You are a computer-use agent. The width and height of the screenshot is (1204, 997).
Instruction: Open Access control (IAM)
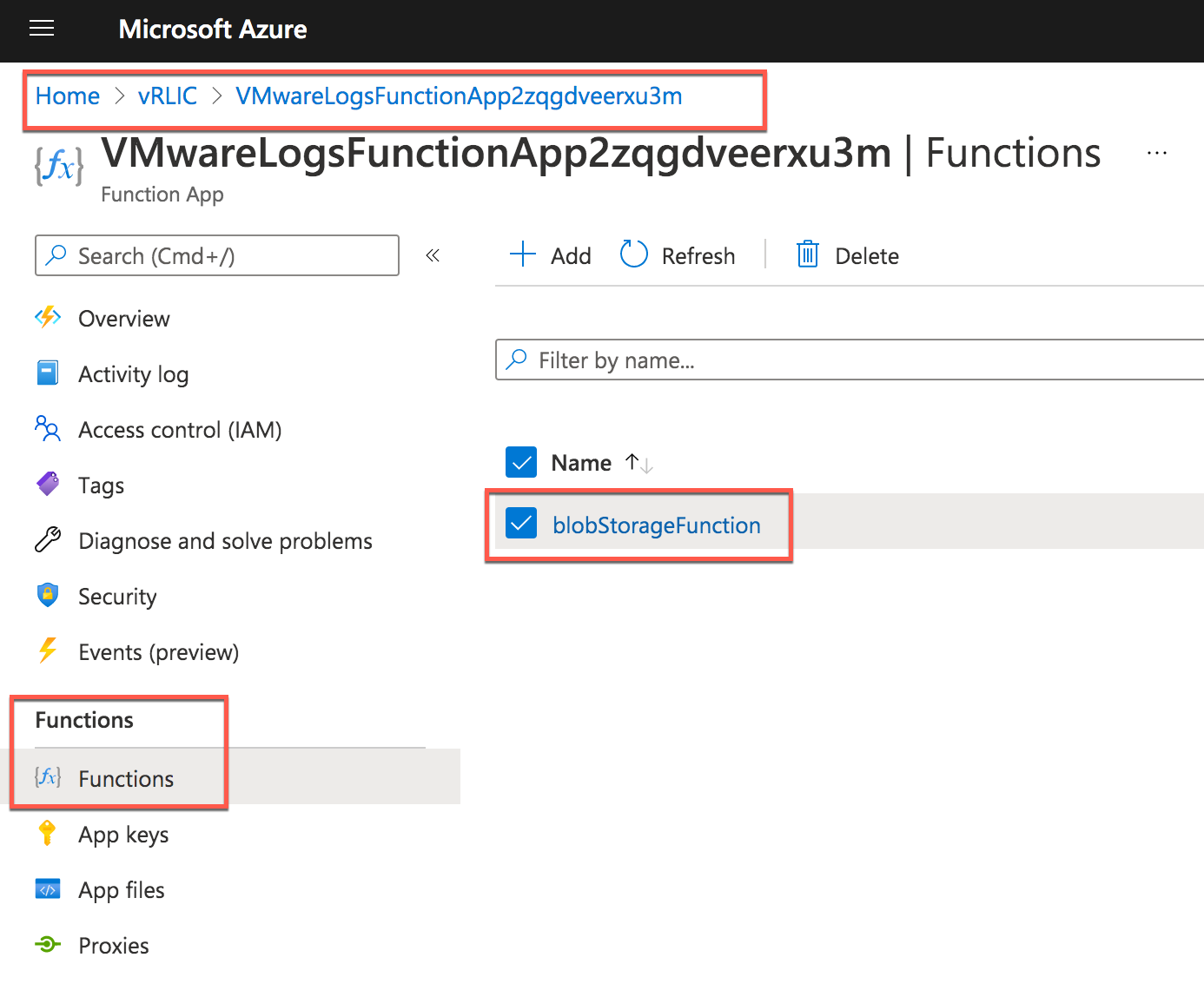(x=180, y=430)
